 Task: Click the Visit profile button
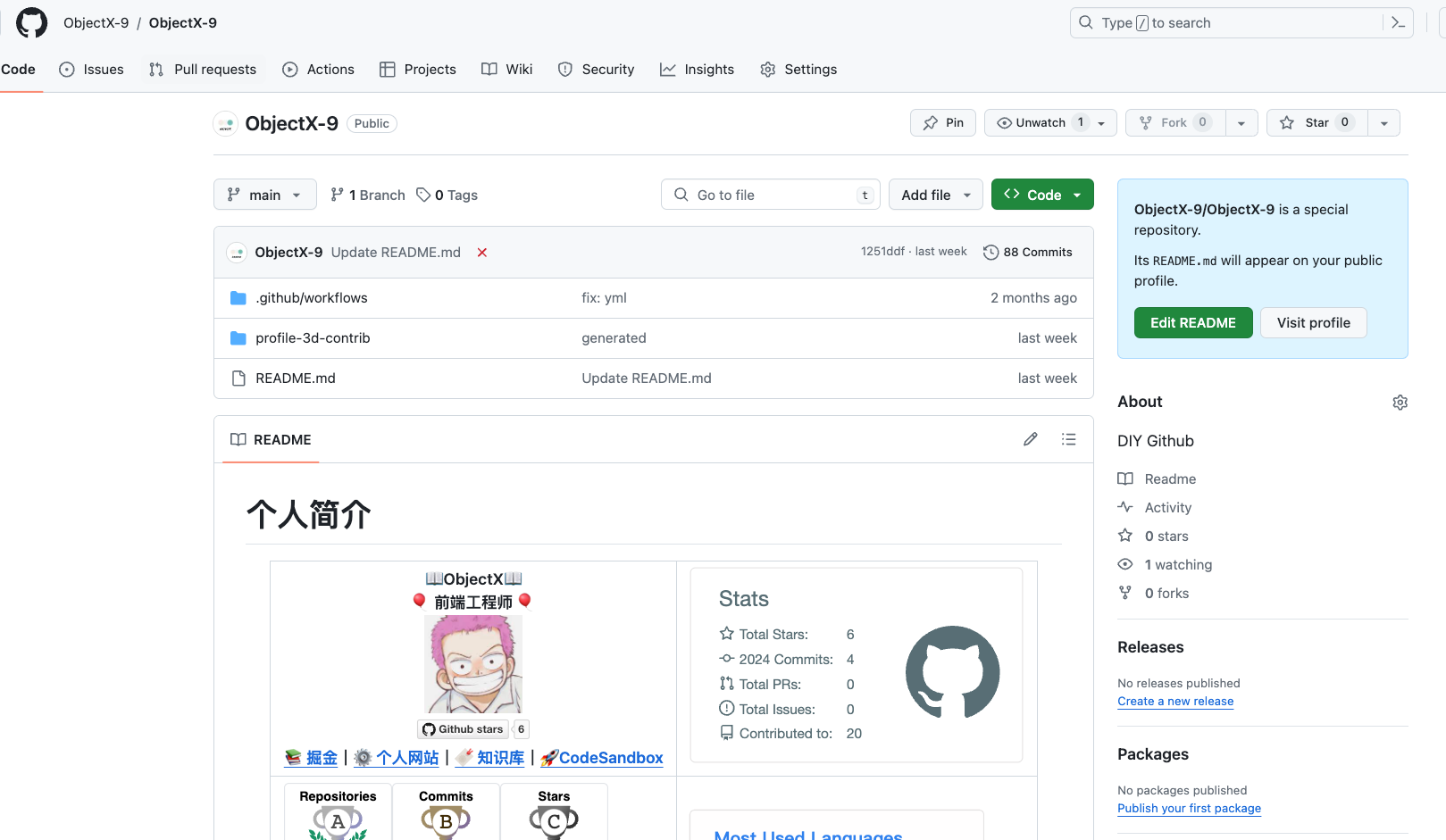coord(1314,323)
